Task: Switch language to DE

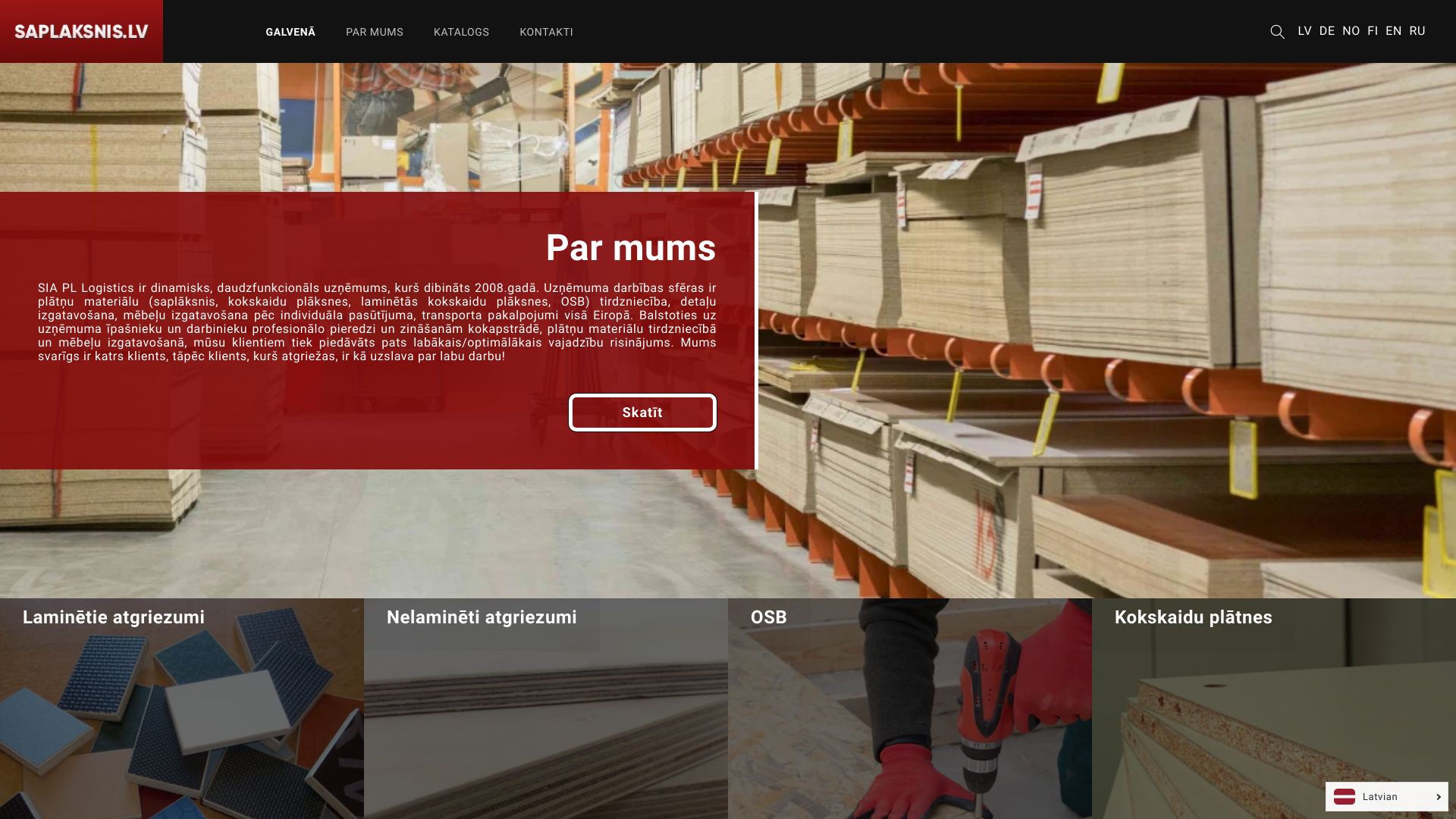Action: 1327,31
